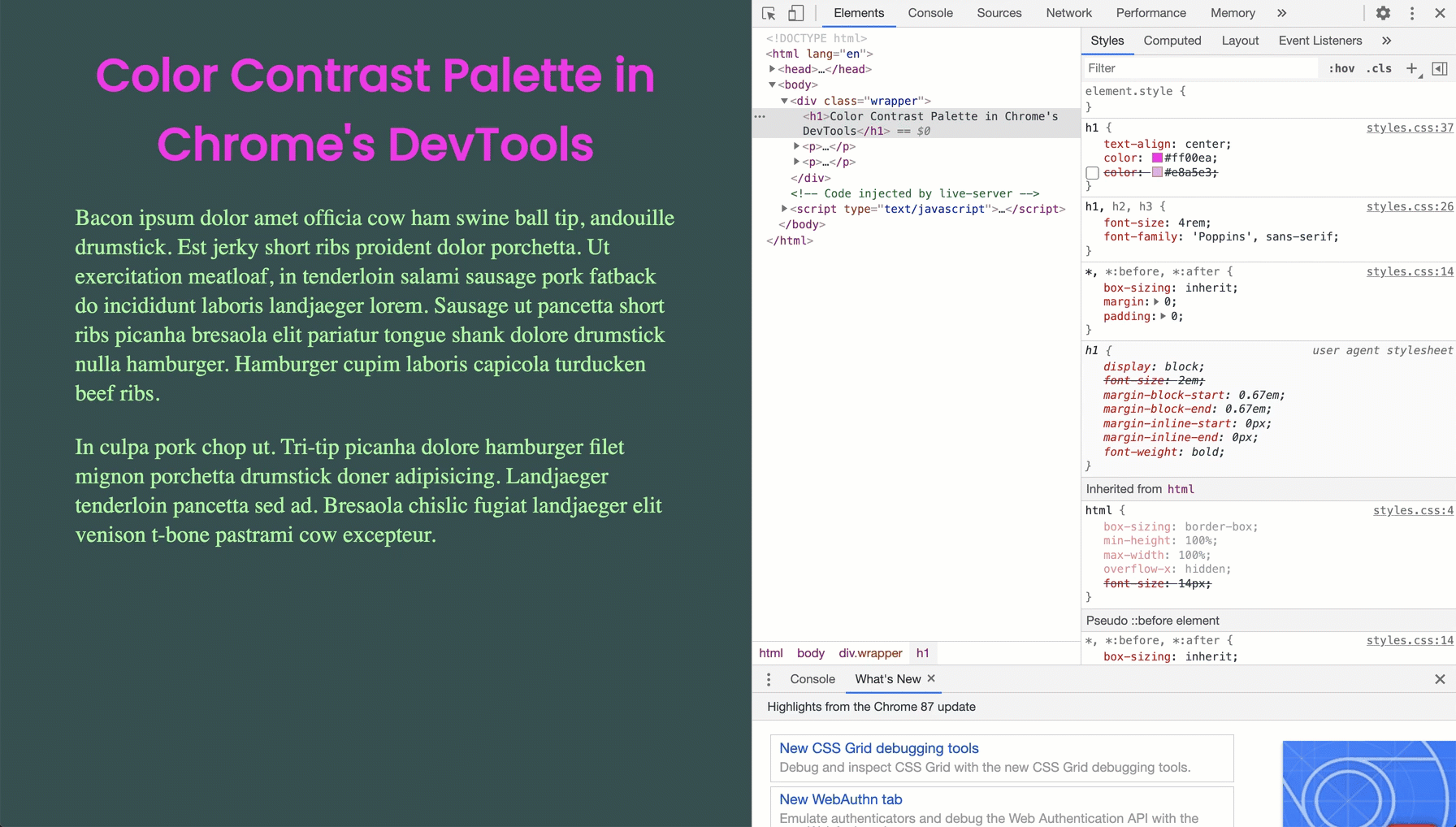The width and height of the screenshot is (1456, 827).
Task: Select the Event Listeners pane tab
Action: tap(1319, 41)
